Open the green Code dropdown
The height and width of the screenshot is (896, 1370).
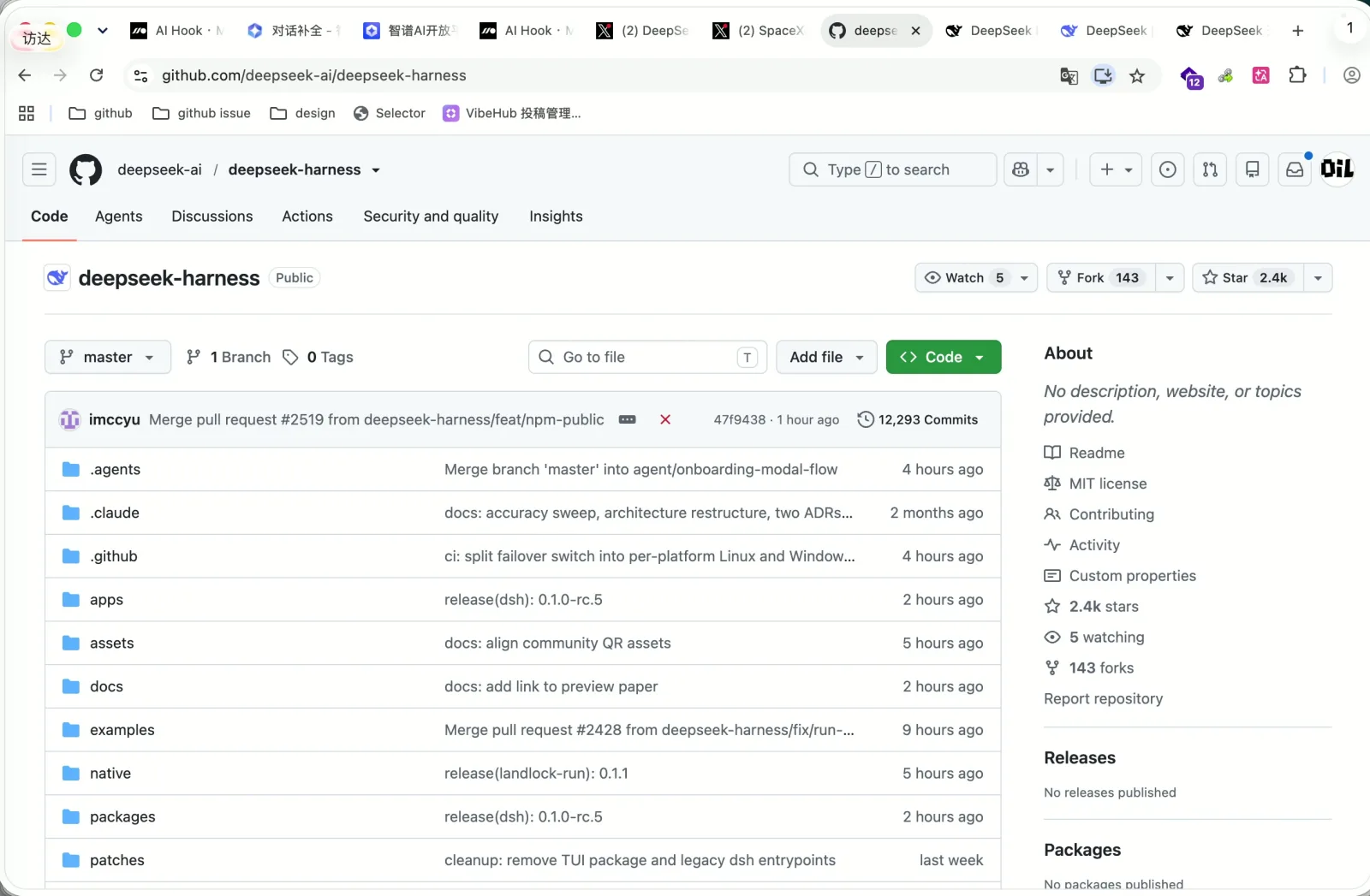pos(944,357)
